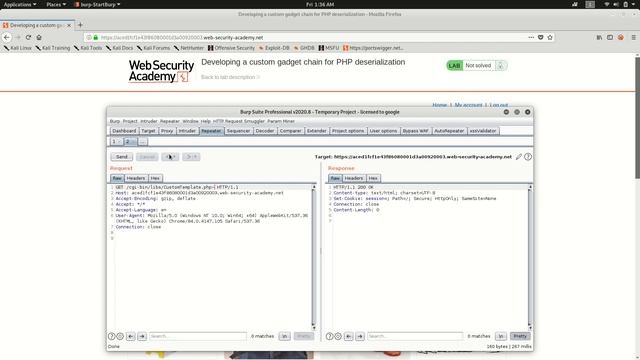Screen dimensions: 640x360
Task: Click the padlock icon in the address bar
Action: (x=96, y=37)
